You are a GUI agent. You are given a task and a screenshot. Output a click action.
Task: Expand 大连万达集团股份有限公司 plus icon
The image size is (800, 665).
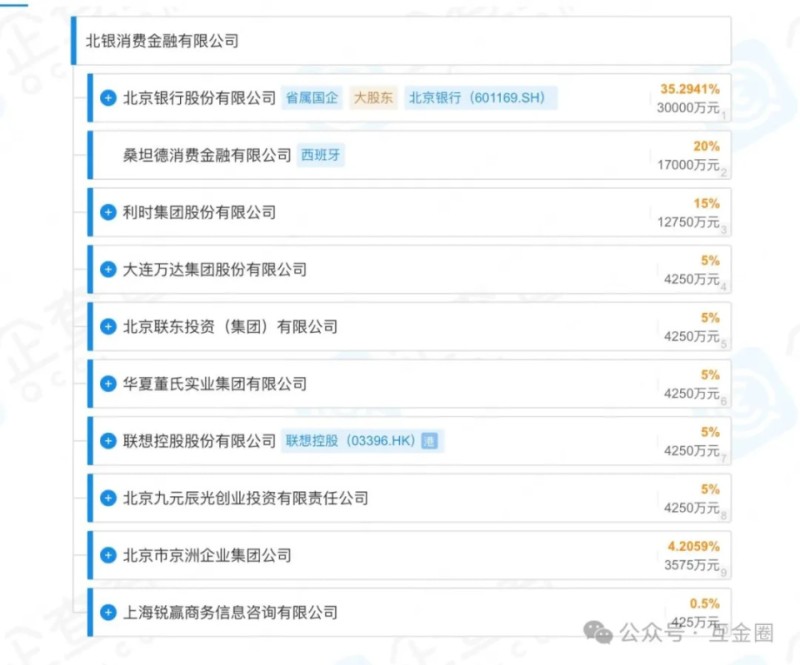108,269
